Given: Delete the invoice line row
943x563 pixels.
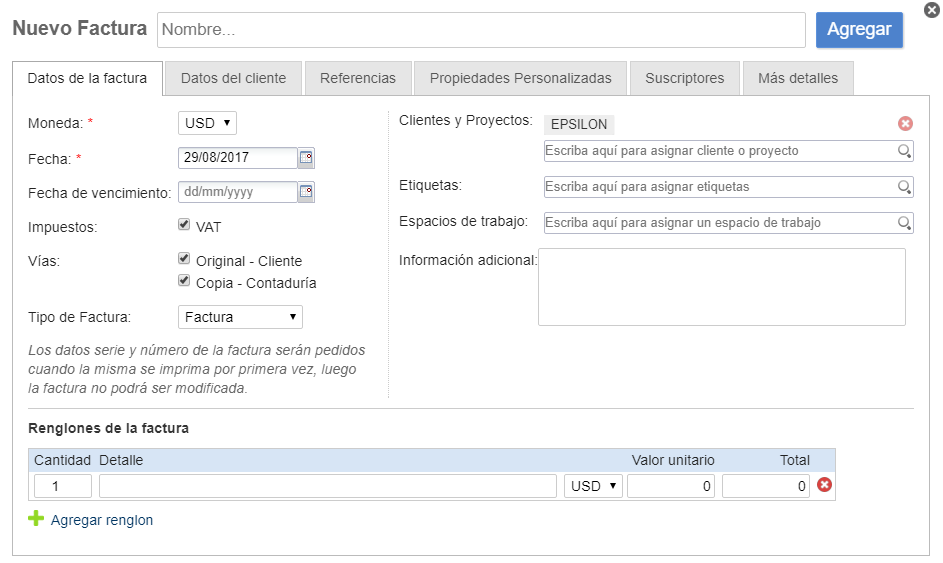Looking at the screenshot, I should (825, 485).
